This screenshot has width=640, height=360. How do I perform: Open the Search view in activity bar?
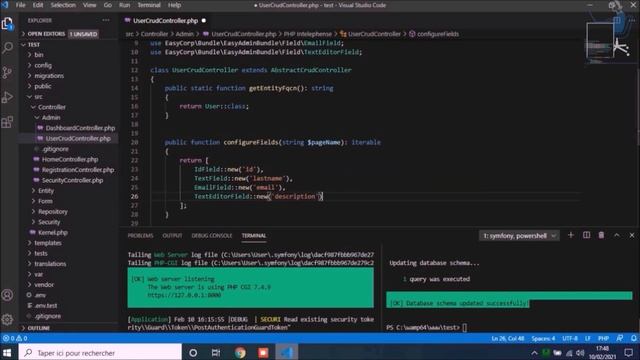tap(7, 48)
